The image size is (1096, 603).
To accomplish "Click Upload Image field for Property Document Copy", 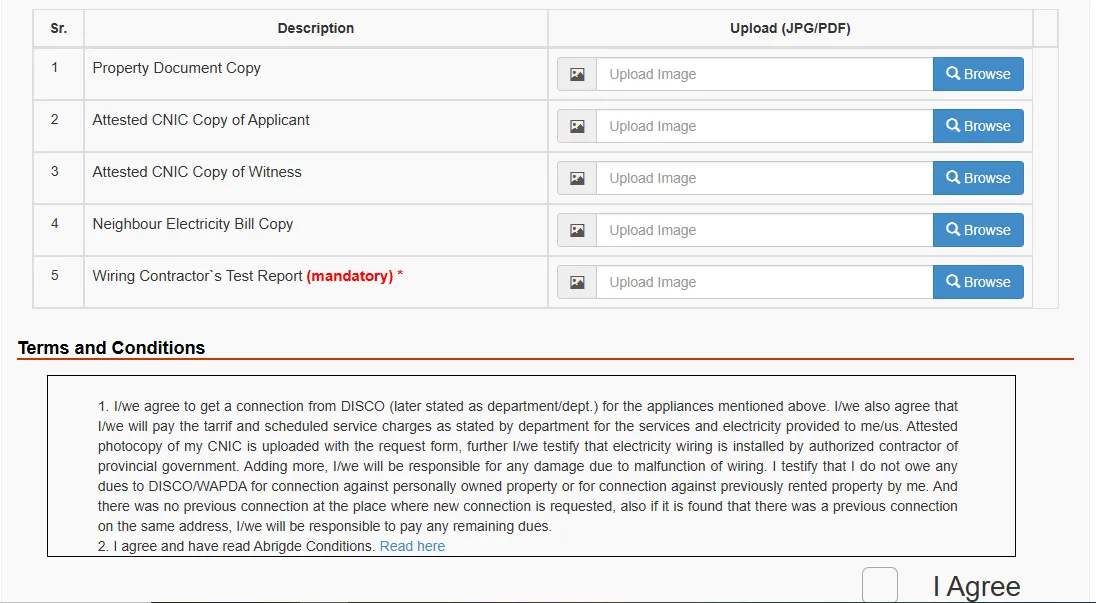I will pyautogui.click(x=765, y=74).
